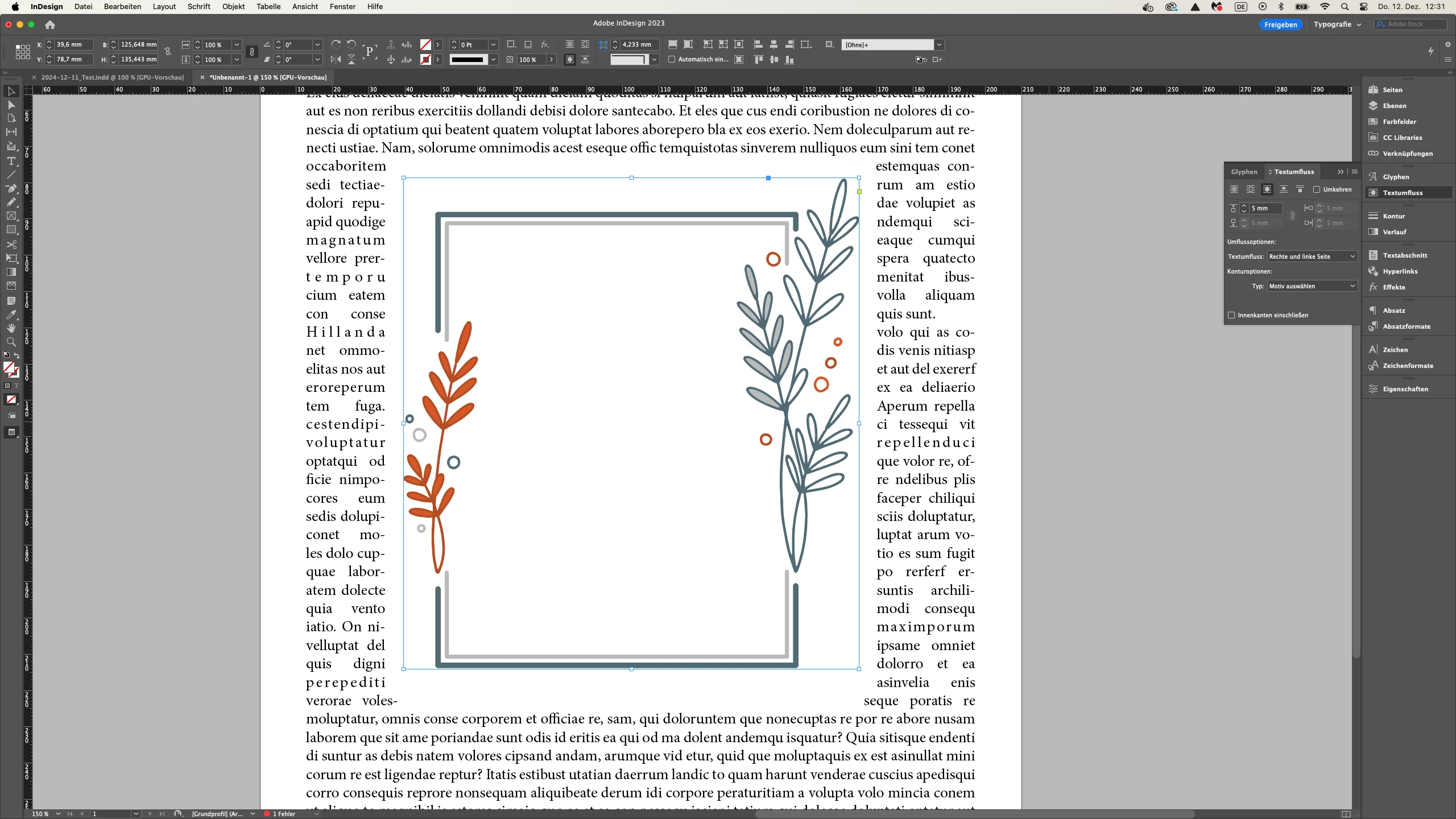
Task: Open the Ebenen panel from the dock
Action: tap(1394, 106)
